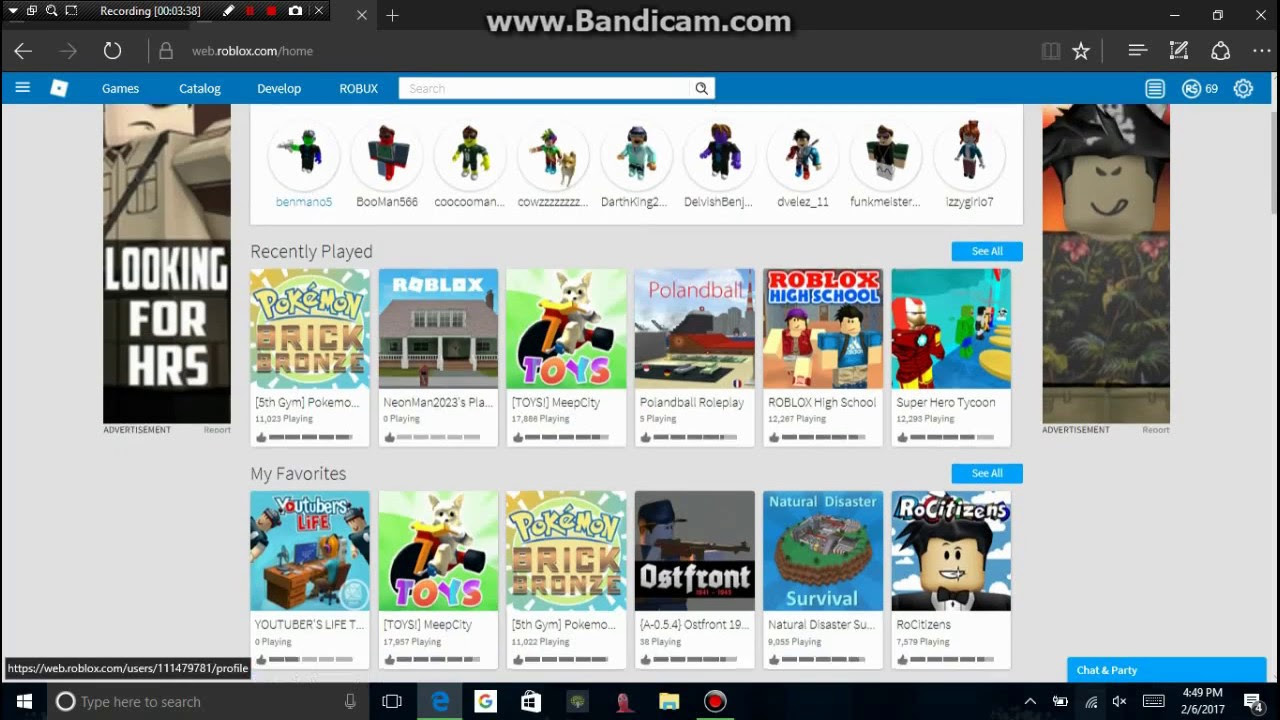Click the Edge share icon
This screenshot has width=1280, height=720.
1220,51
